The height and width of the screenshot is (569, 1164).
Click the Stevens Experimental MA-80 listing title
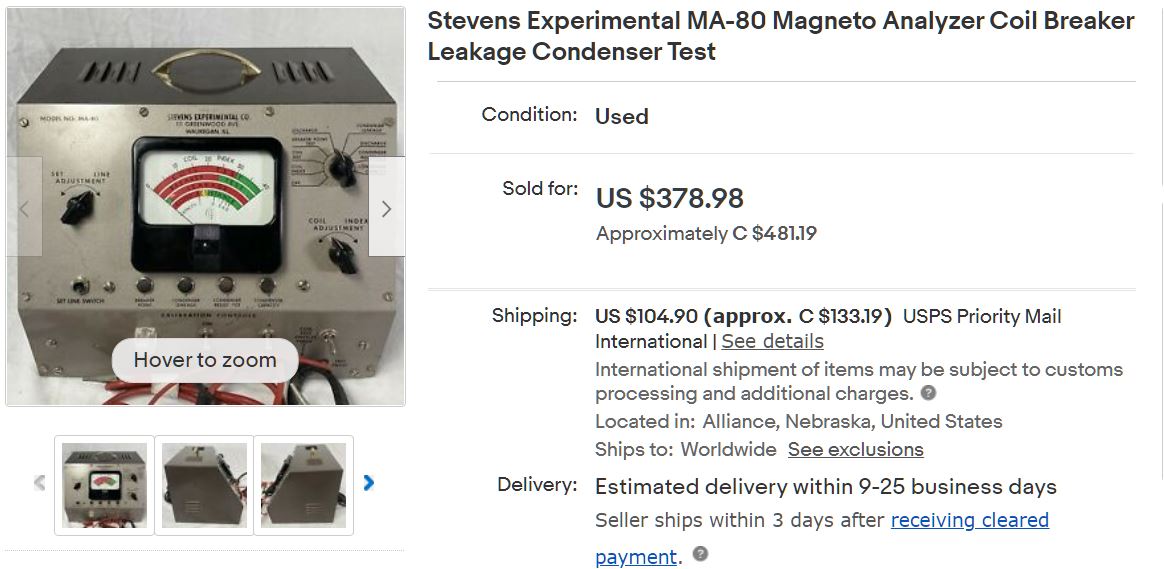780,36
